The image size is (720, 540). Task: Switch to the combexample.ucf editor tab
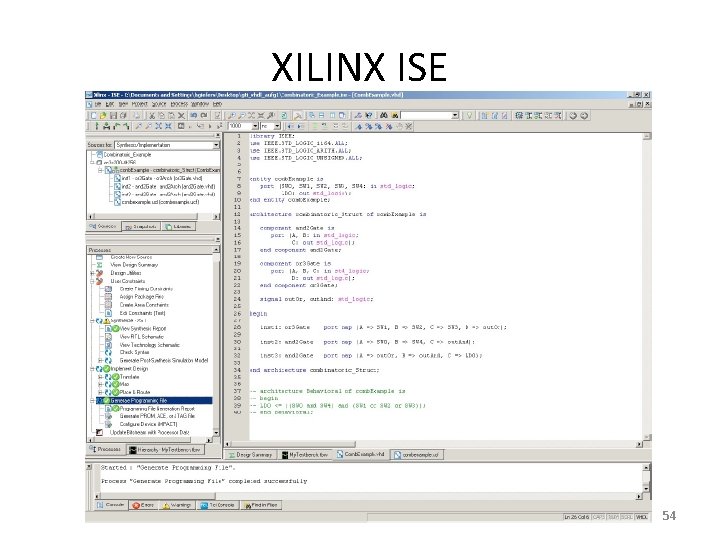(416, 455)
